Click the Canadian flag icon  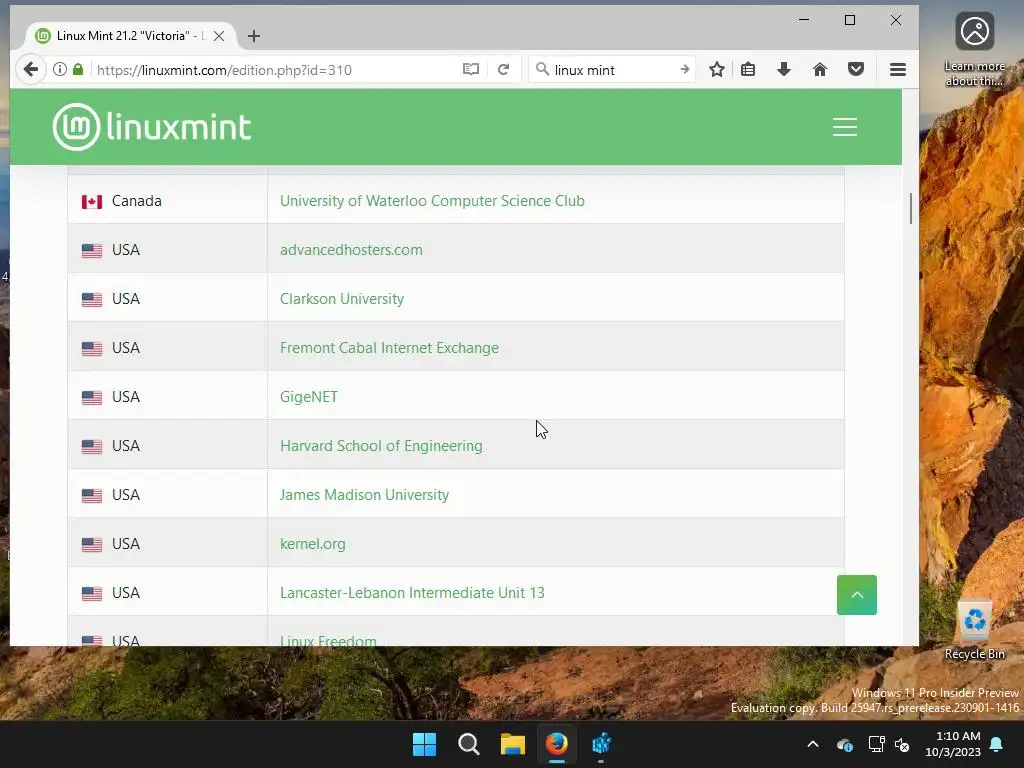pyautogui.click(x=91, y=201)
